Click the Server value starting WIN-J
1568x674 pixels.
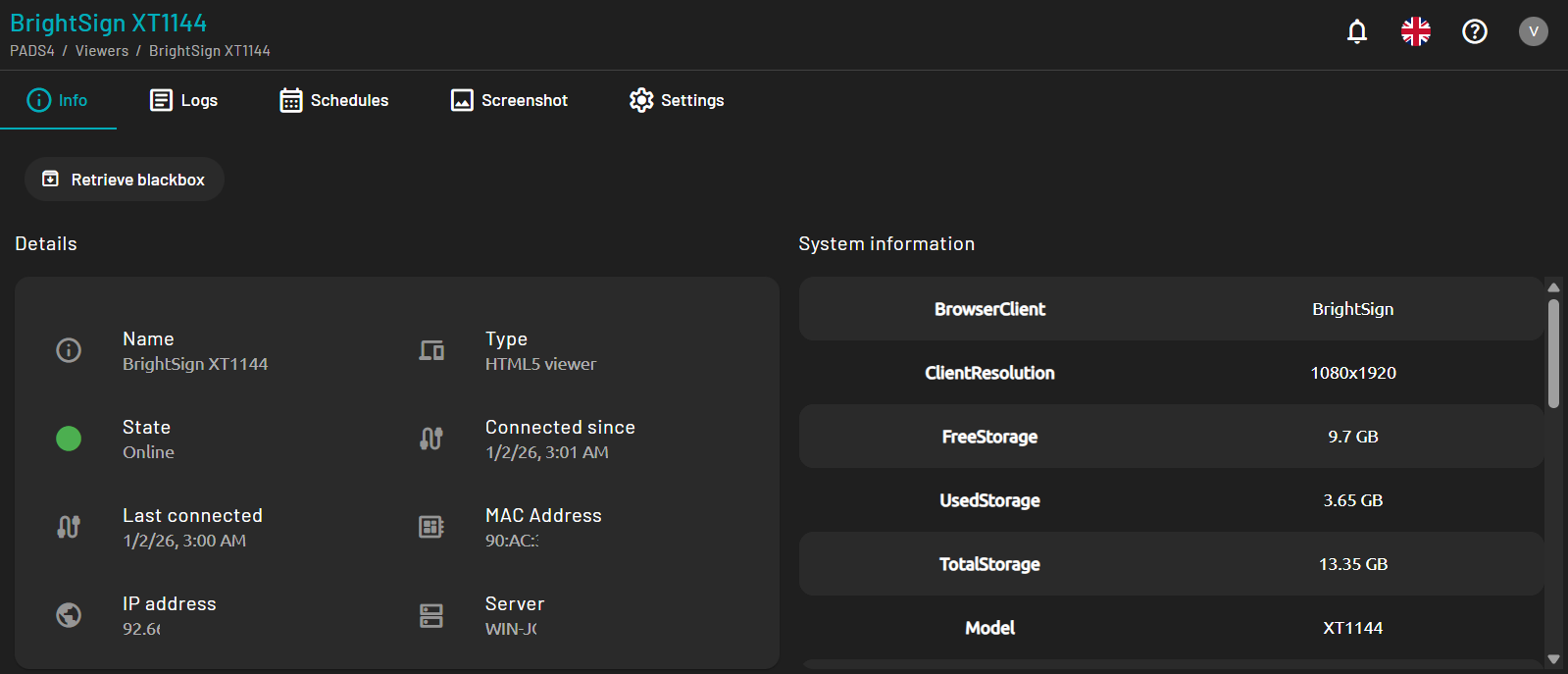click(511, 629)
